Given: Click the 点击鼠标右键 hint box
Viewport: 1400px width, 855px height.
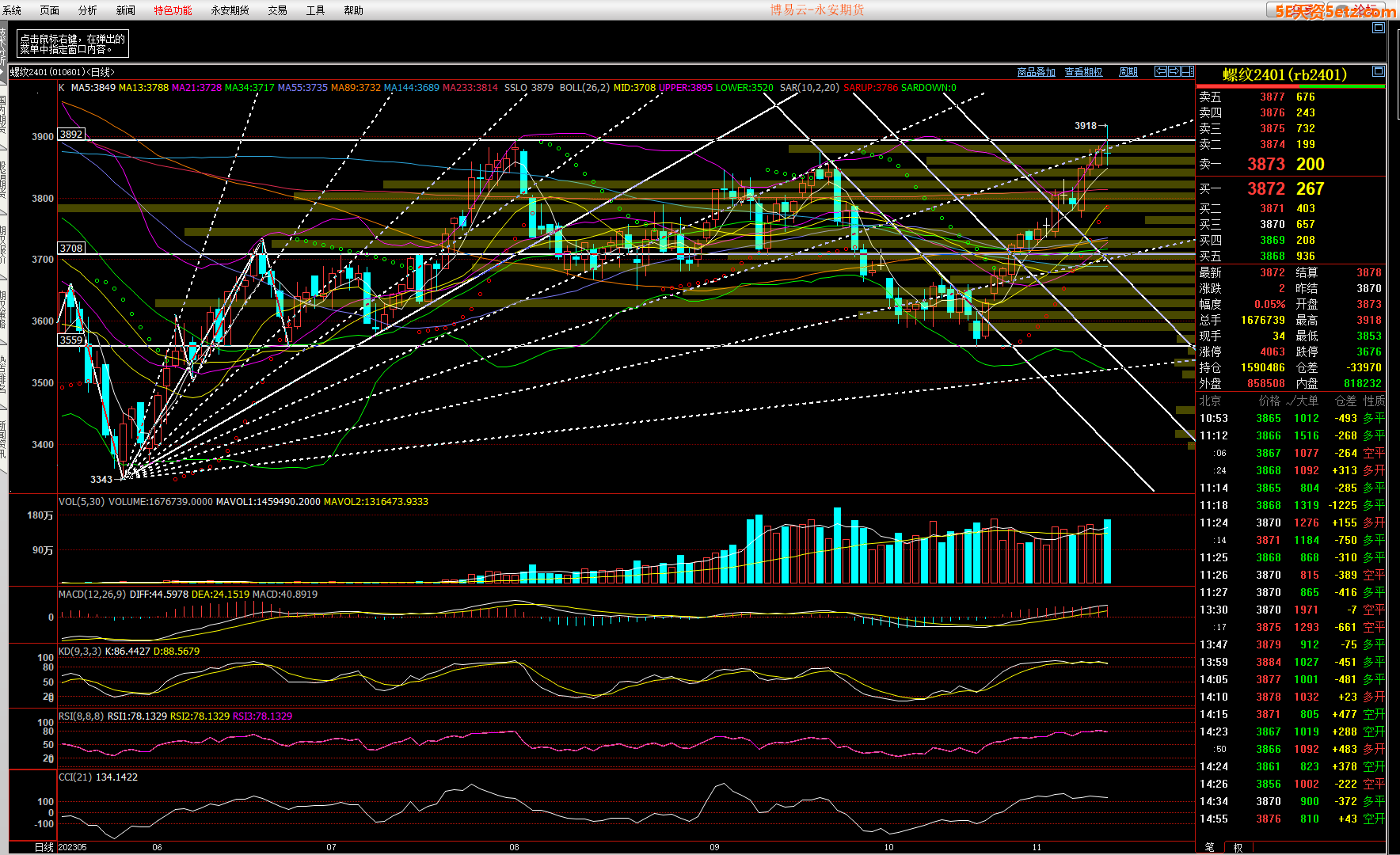Looking at the screenshot, I should (x=72, y=44).
